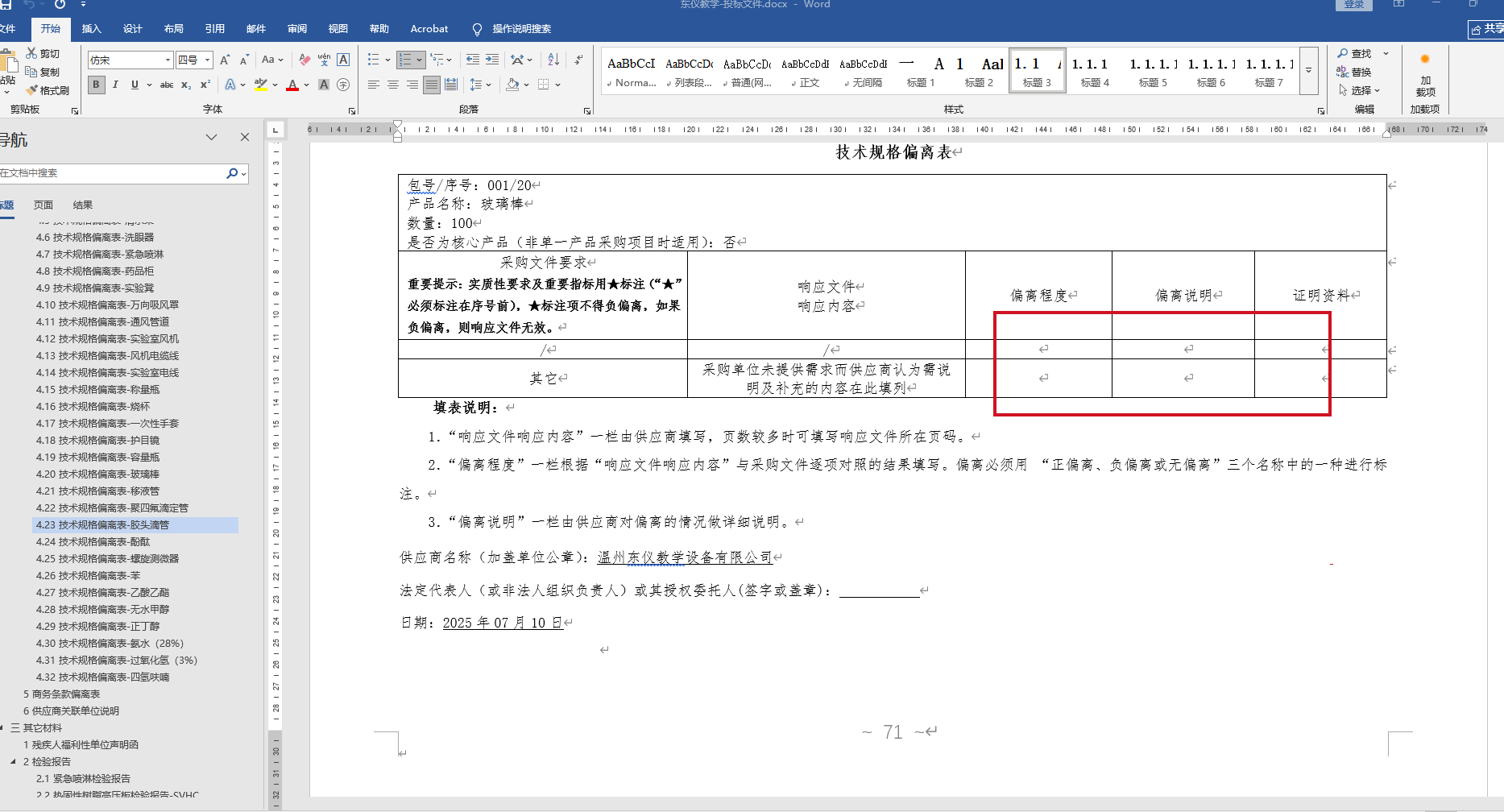Apply shading fill with paint bucket
Screen dimensions: 1504x812
click(512, 85)
